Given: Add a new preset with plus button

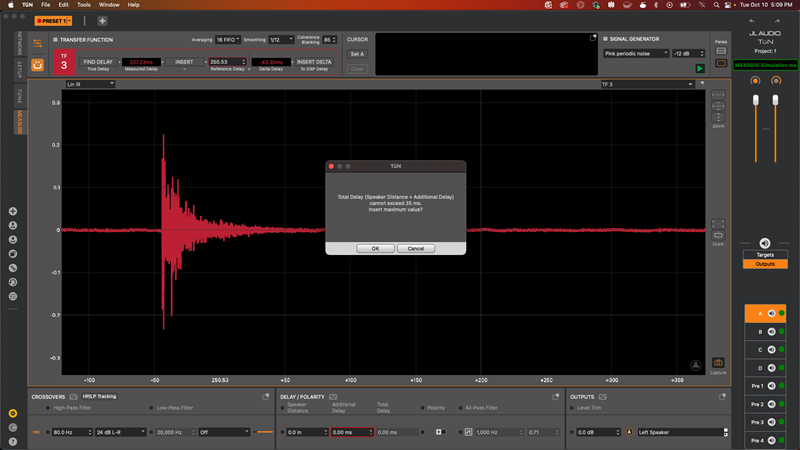Looking at the screenshot, I should (x=102, y=21).
